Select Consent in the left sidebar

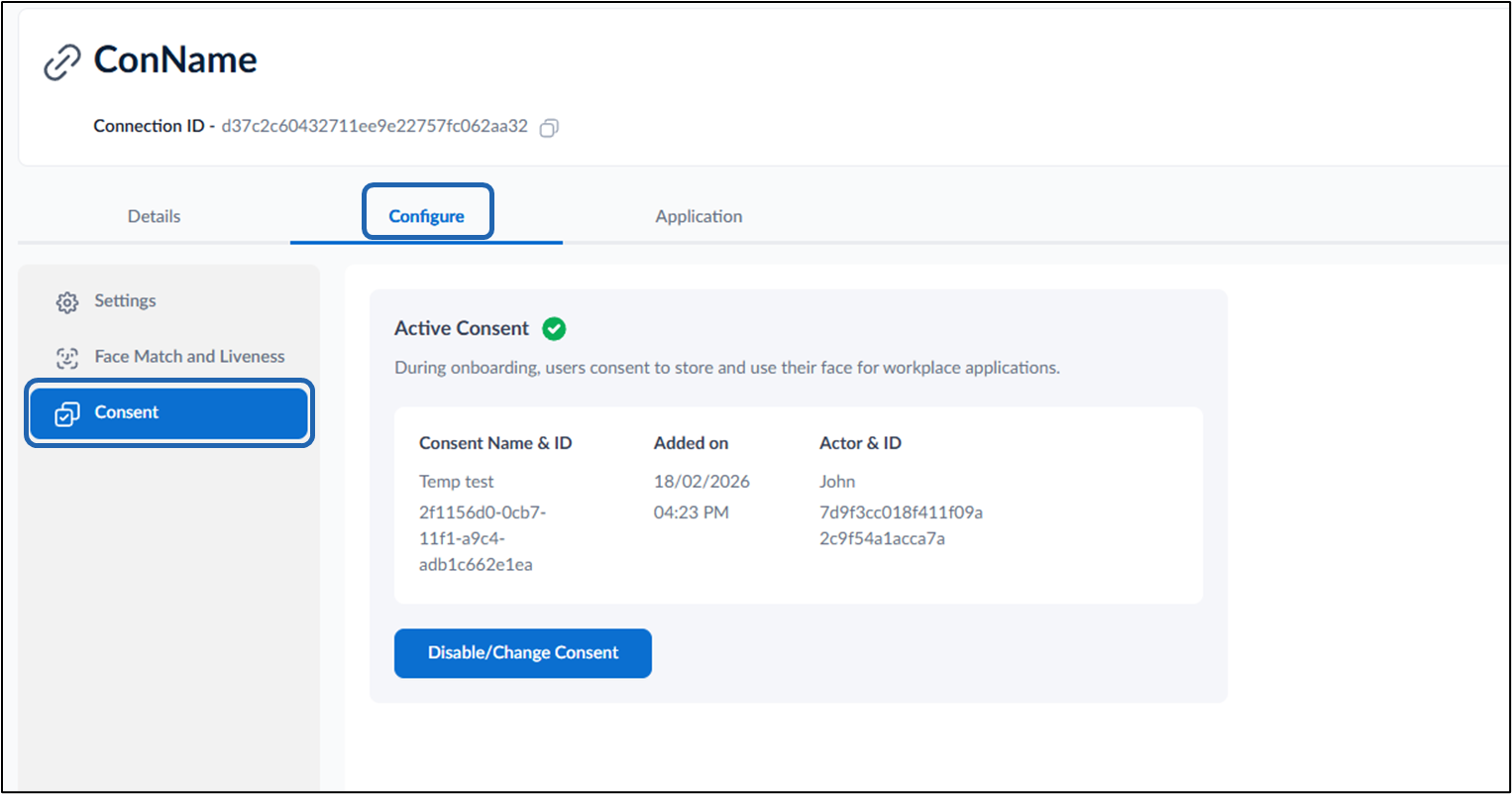click(x=168, y=412)
